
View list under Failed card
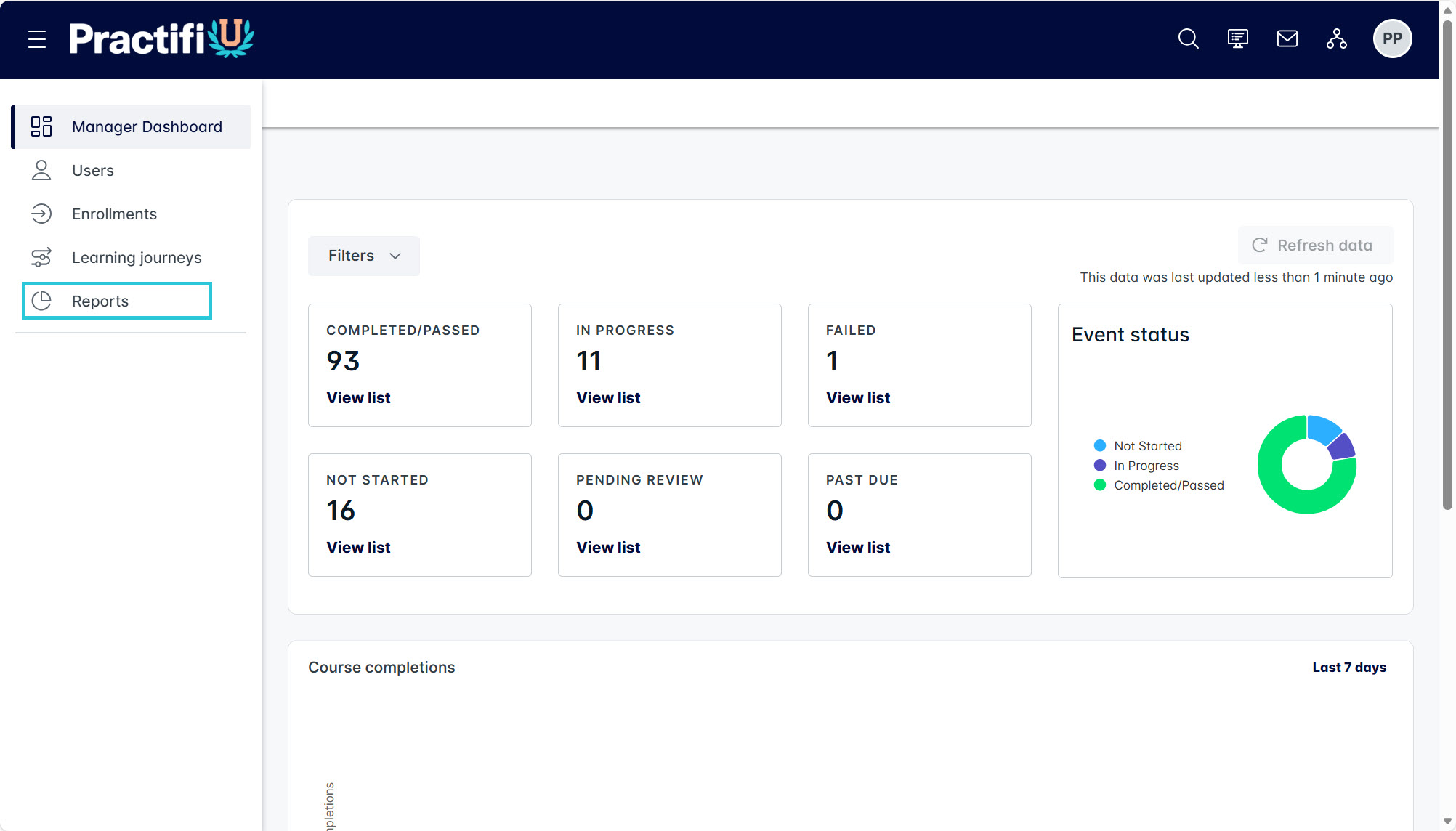pos(858,398)
